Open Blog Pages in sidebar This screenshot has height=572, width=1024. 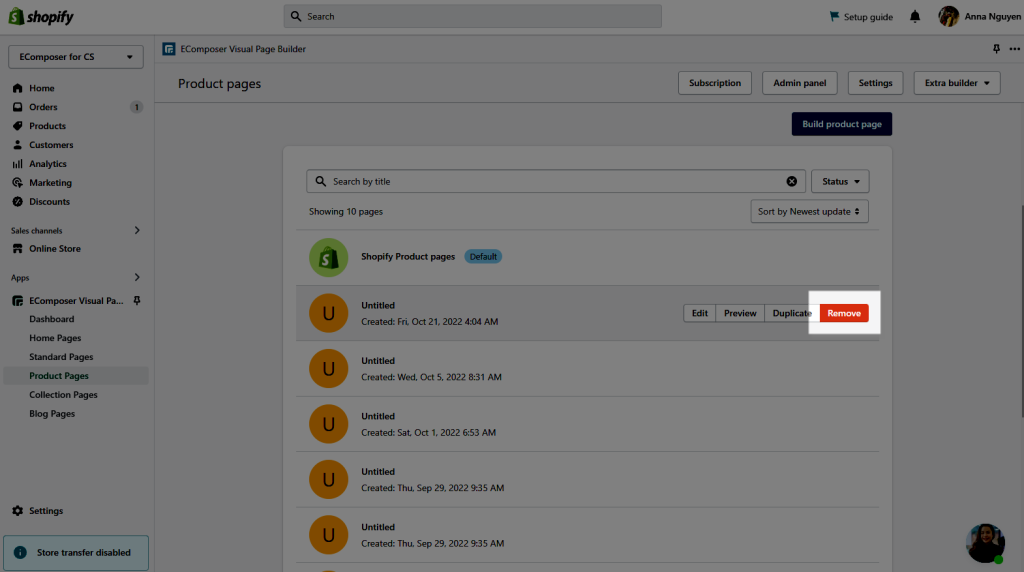point(52,414)
